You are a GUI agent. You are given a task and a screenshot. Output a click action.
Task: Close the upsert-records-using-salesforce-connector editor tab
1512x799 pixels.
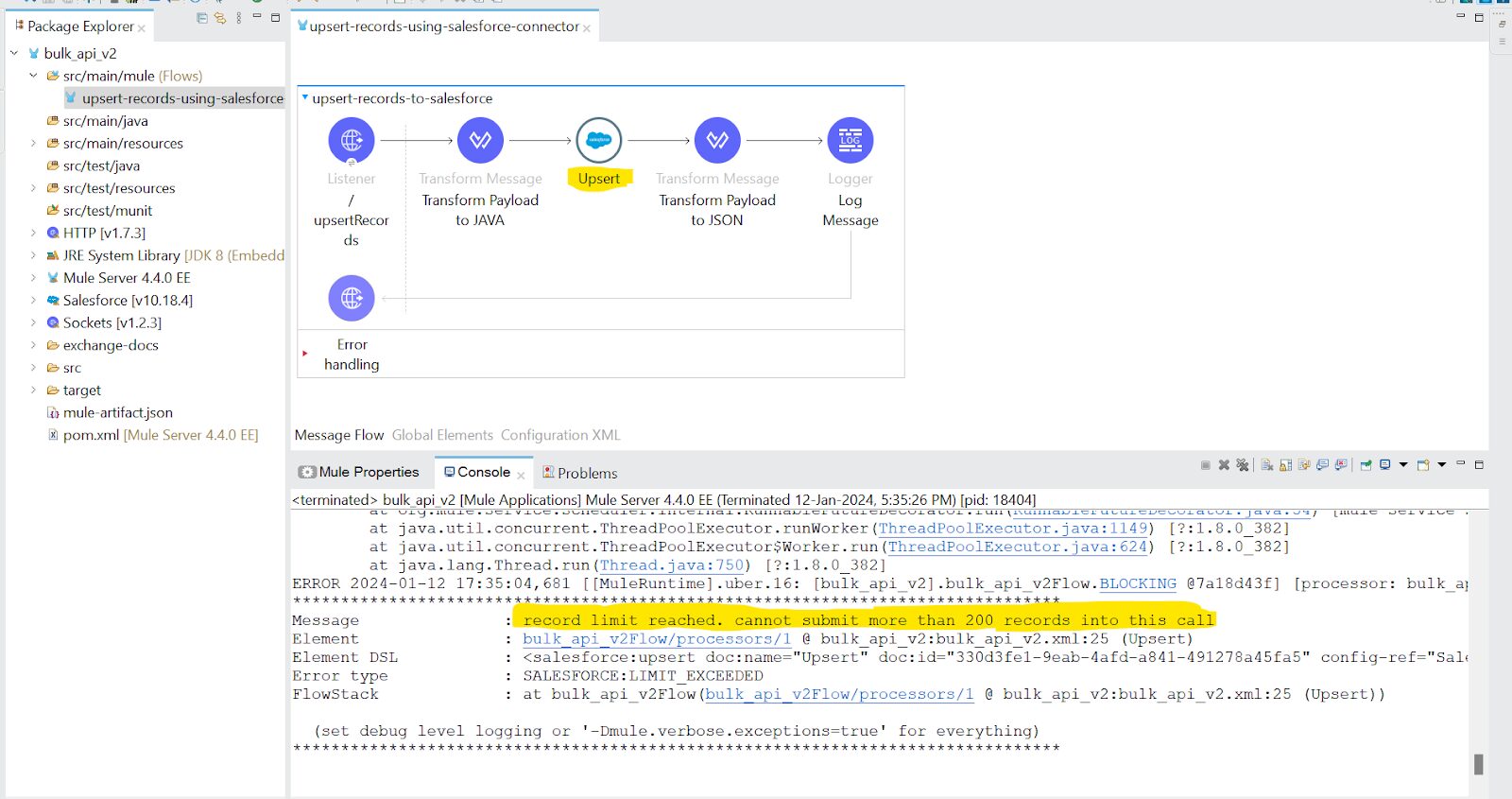coord(587,28)
